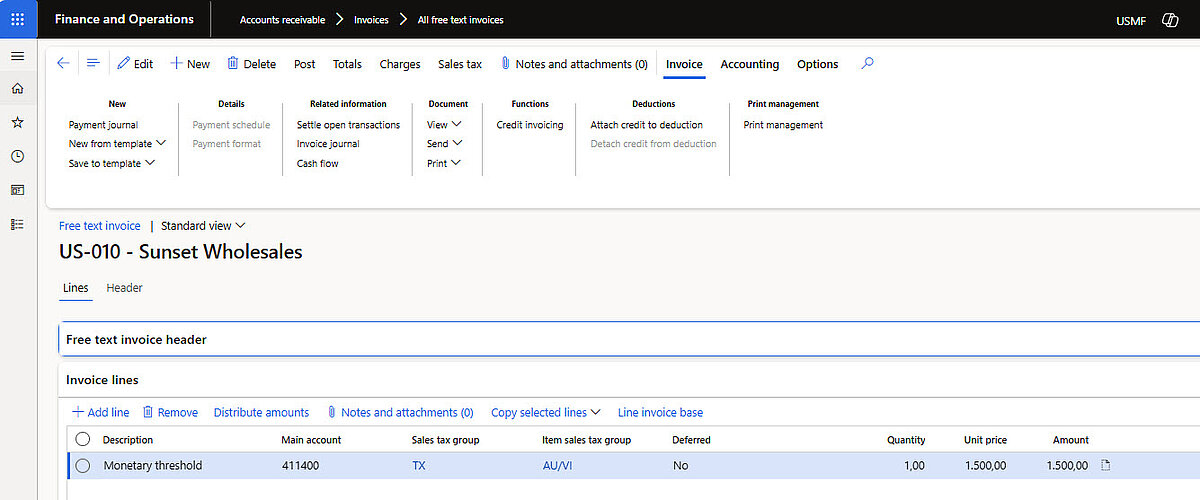Click Post in action pane
This screenshot has height=500, width=1200.
tap(305, 64)
